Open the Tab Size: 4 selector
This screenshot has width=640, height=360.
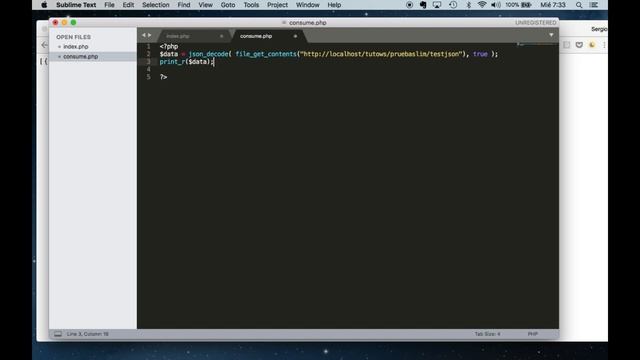coord(487,334)
